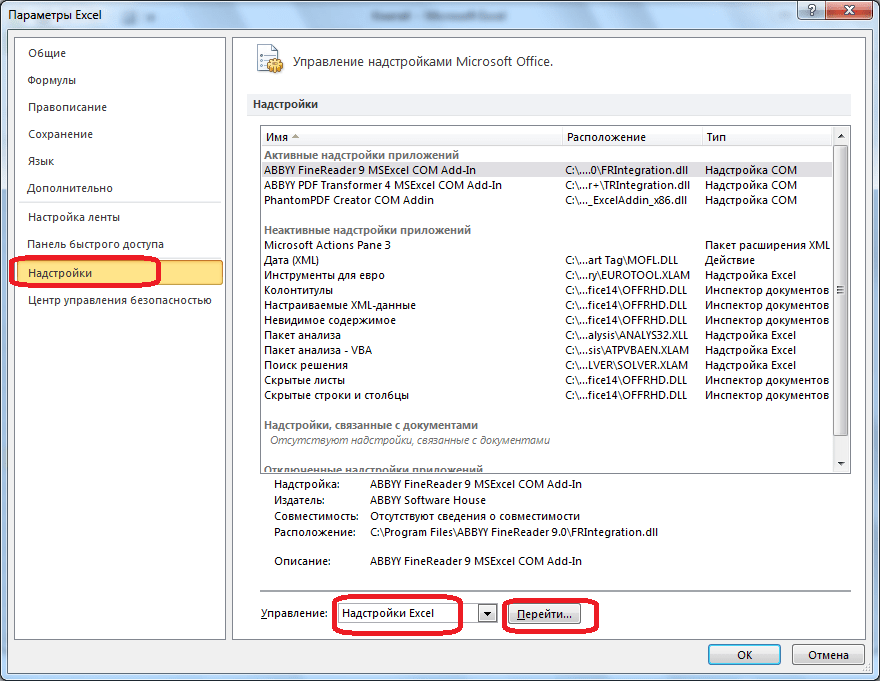Select PhantomPDF Creator COM Addin row
This screenshot has width=880, height=681.
pyautogui.click(x=547, y=200)
